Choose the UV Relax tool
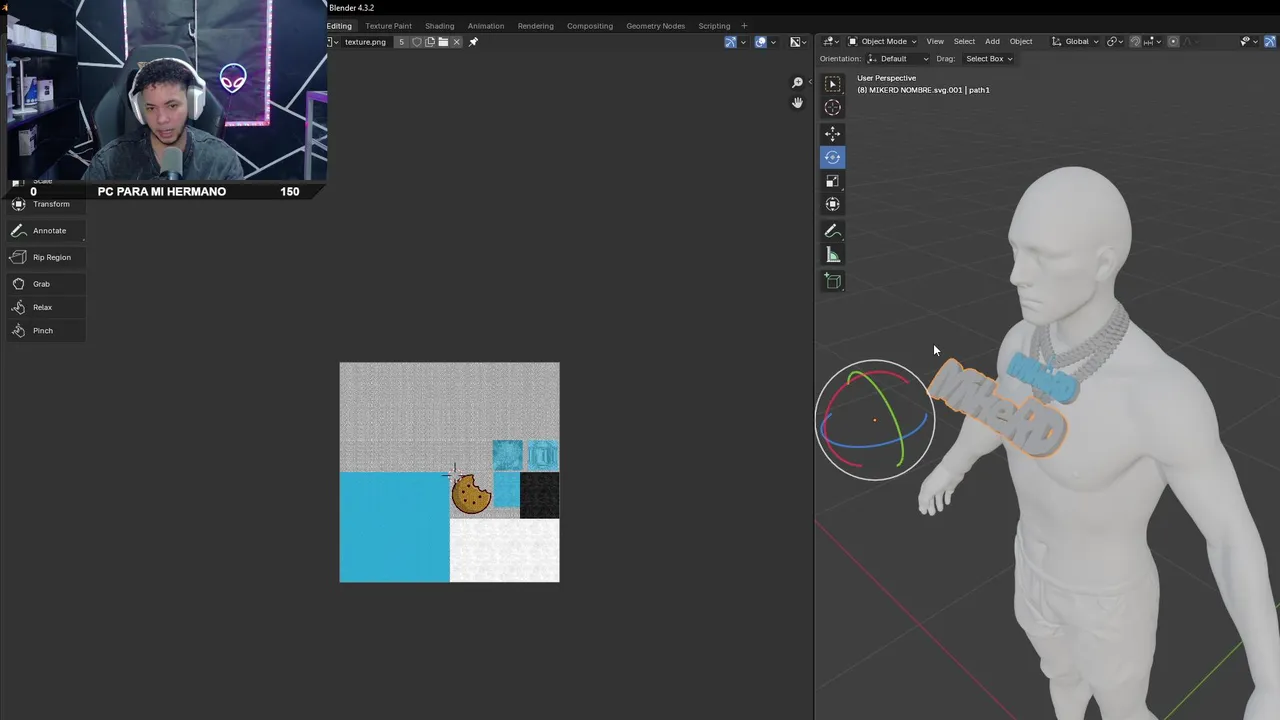This screenshot has width=1280, height=720. 45,307
